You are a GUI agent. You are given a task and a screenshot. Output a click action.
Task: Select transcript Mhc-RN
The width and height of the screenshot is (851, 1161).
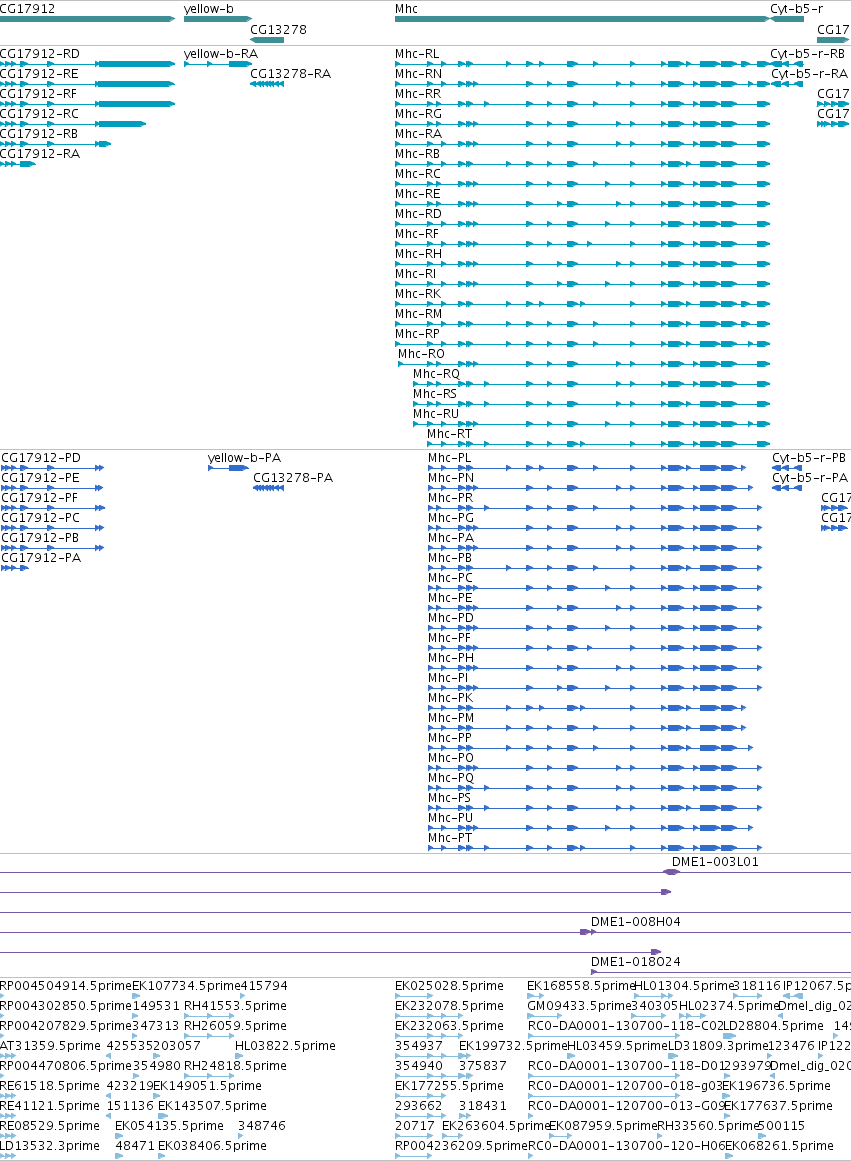pyautogui.click(x=418, y=74)
